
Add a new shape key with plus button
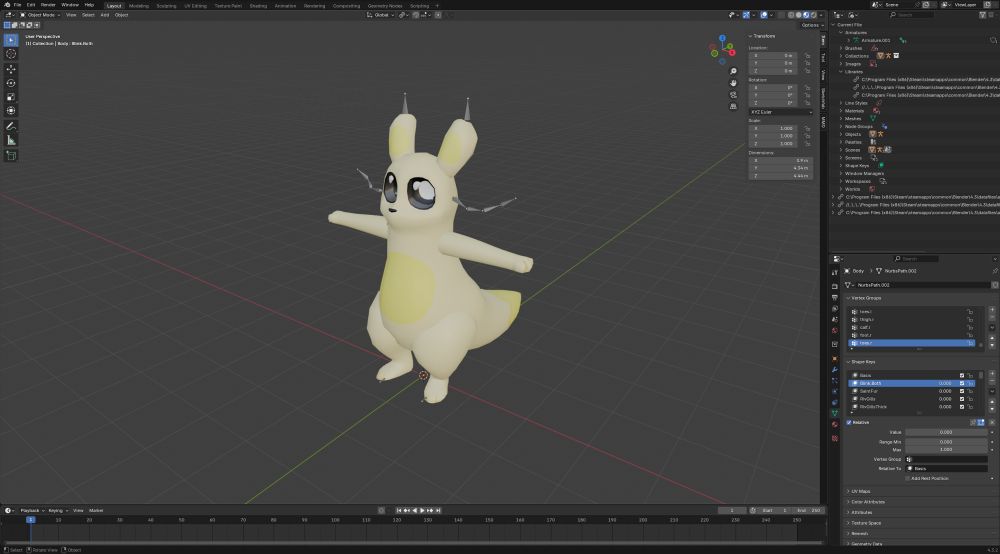pyautogui.click(x=992, y=375)
